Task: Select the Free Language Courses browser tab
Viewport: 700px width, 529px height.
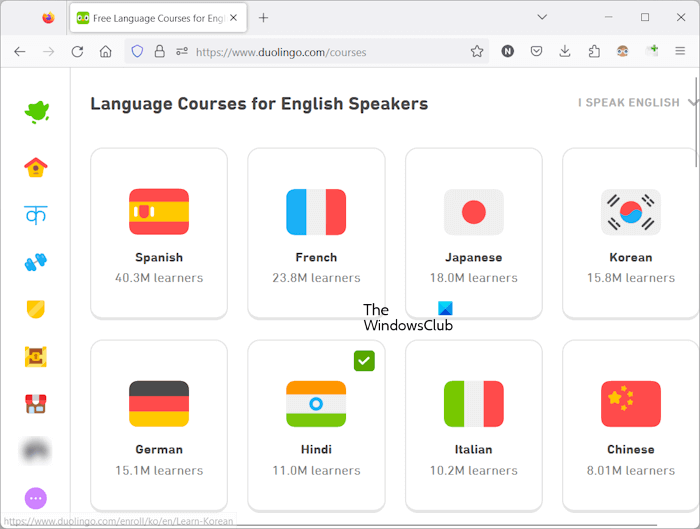Action: coord(158,18)
